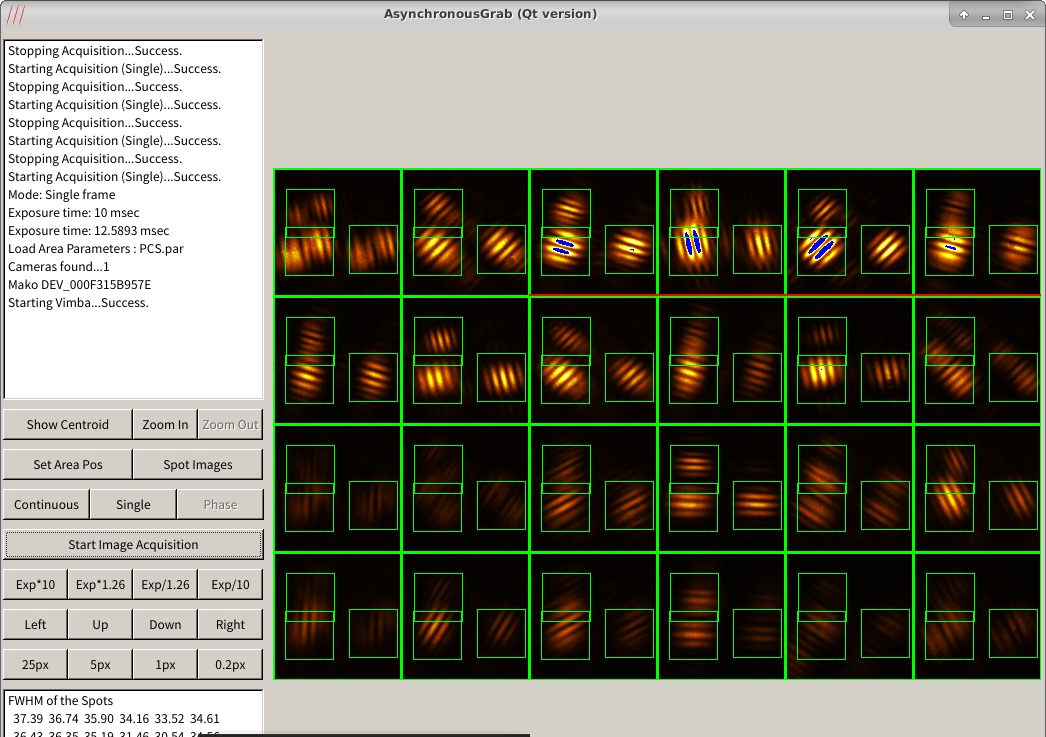Click the Show Centroid button
This screenshot has width=1046, height=737.
pyautogui.click(x=67, y=425)
